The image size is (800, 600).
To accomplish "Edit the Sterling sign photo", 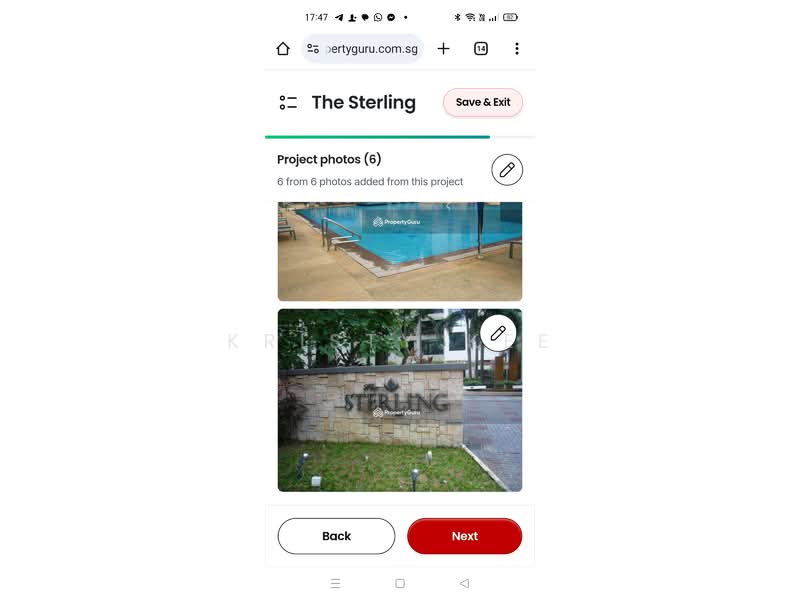I will (498, 333).
